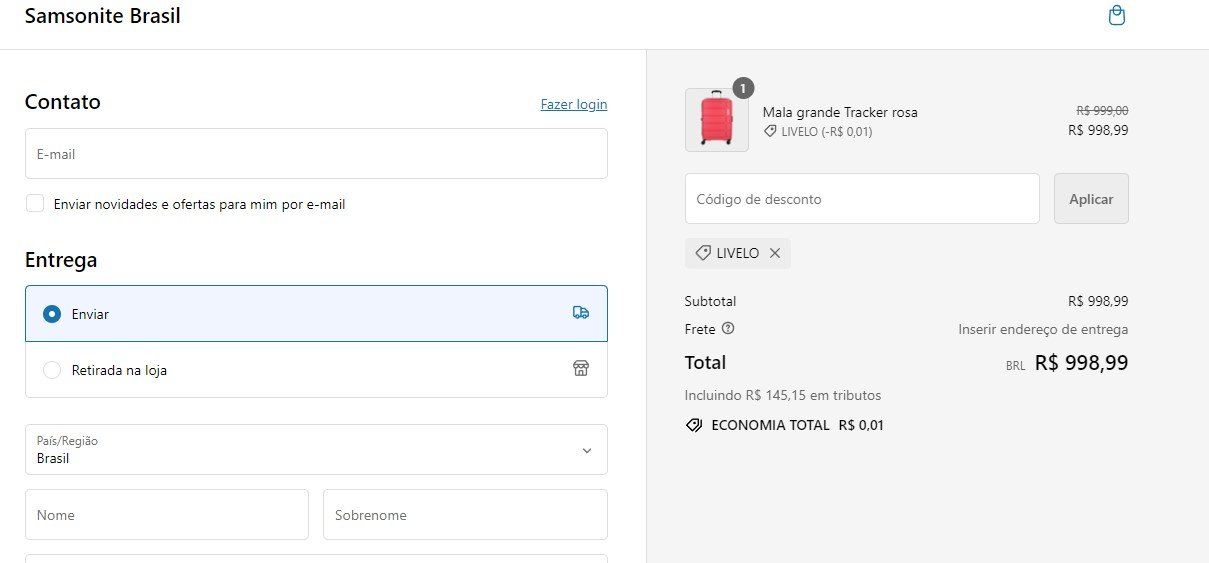This screenshot has width=1209, height=563.
Task: Click the discount tag icon beside ECONOMIA TOTAL
Action: click(x=694, y=425)
